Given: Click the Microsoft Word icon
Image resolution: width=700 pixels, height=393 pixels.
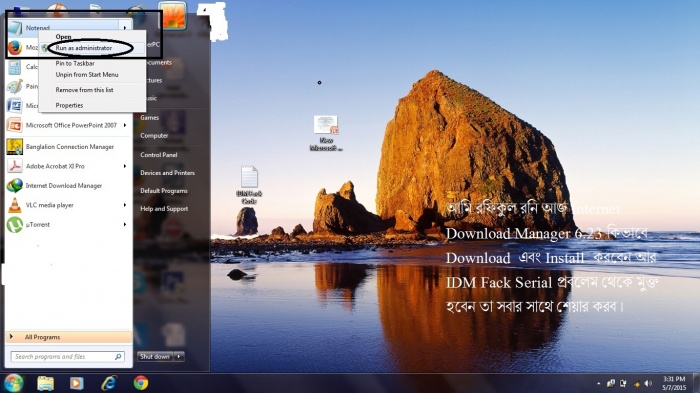Looking at the screenshot, I should point(15,106).
